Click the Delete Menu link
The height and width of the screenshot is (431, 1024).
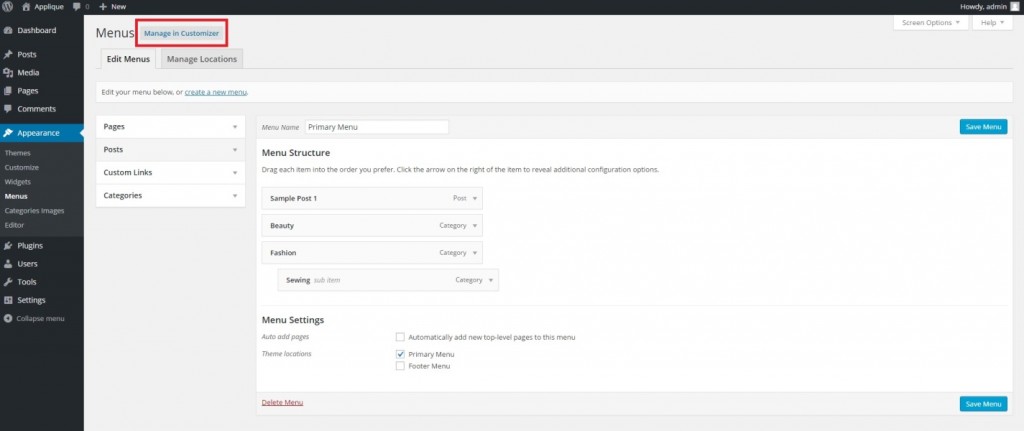(281, 402)
